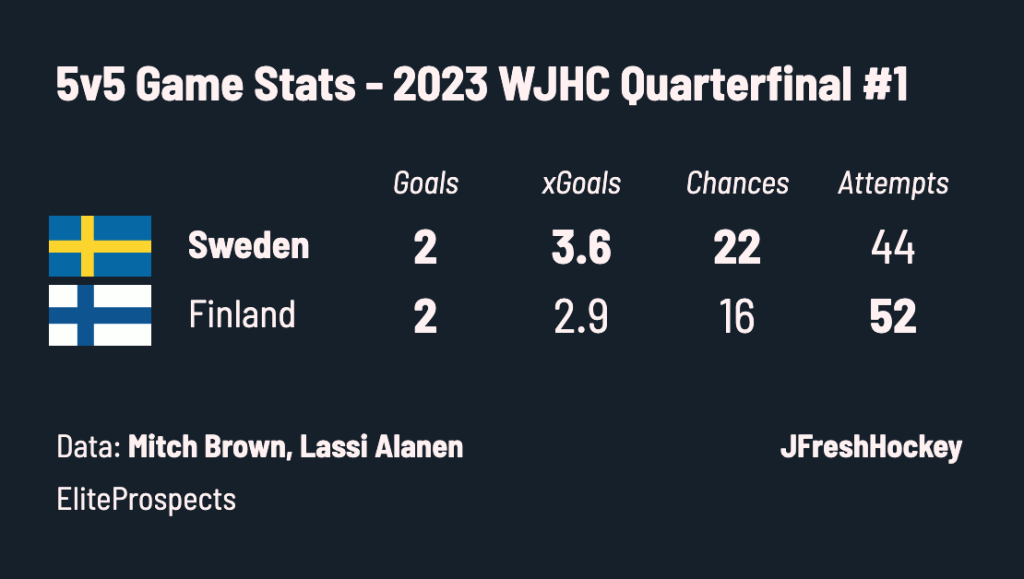Click the JFreshHockey credit text
Screen dimensions: 1024x579
pyautogui.click(x=871, y=447)
